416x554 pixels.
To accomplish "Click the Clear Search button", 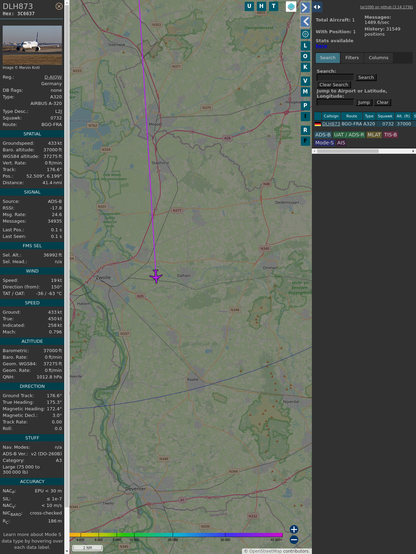I will tap(334, 85).
